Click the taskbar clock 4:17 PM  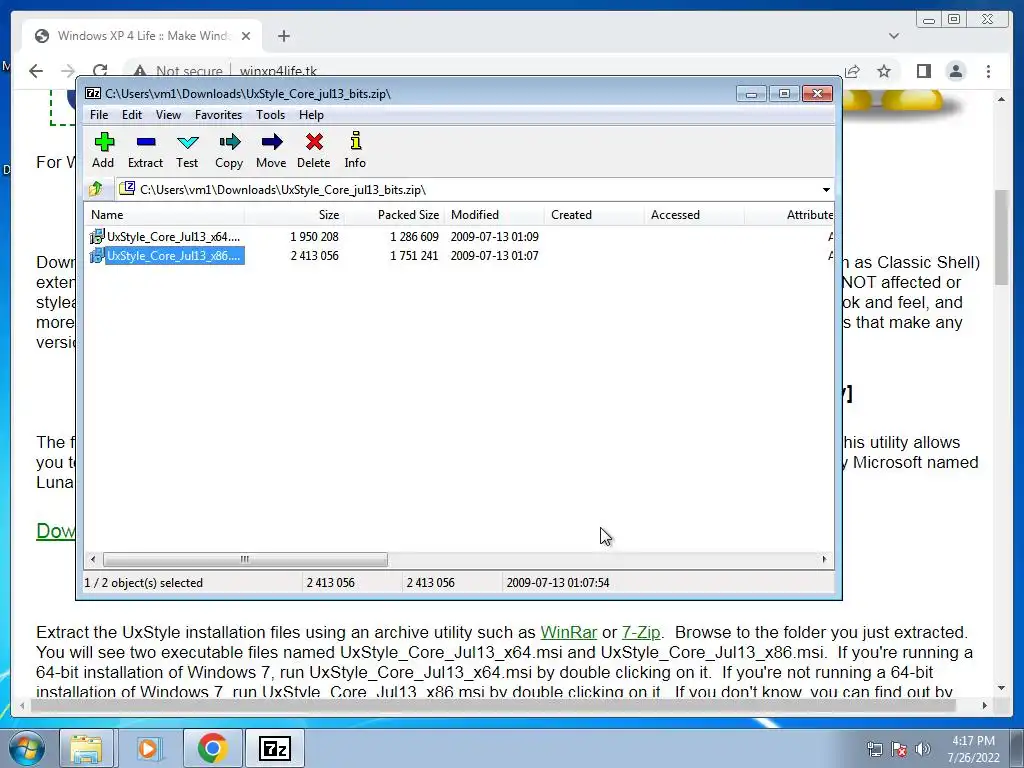973,748
